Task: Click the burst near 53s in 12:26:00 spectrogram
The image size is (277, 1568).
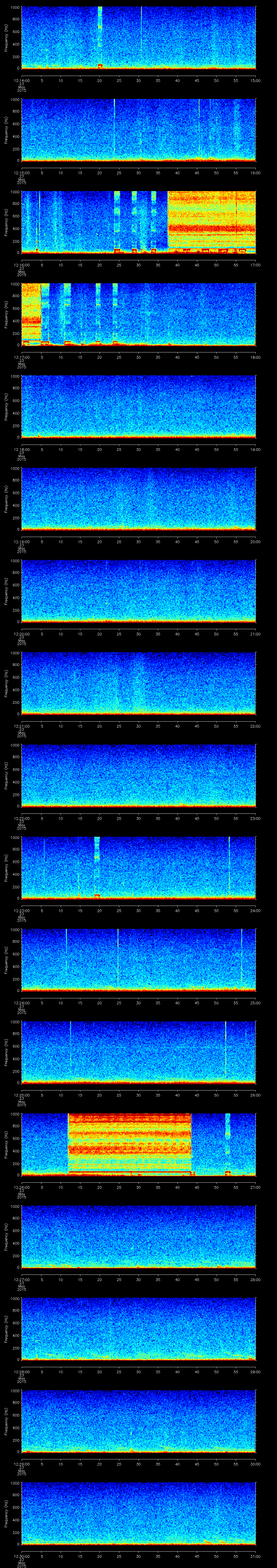Action: pyautogui.click(x=228, y=1144)
